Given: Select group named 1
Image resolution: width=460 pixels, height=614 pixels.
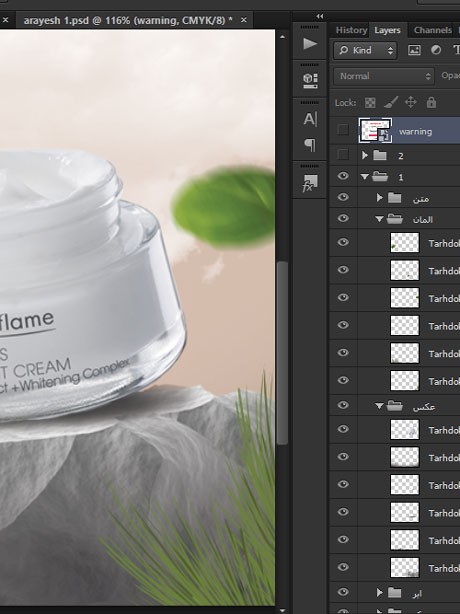Looking at the screenshot, I should [x=400, y=177].
